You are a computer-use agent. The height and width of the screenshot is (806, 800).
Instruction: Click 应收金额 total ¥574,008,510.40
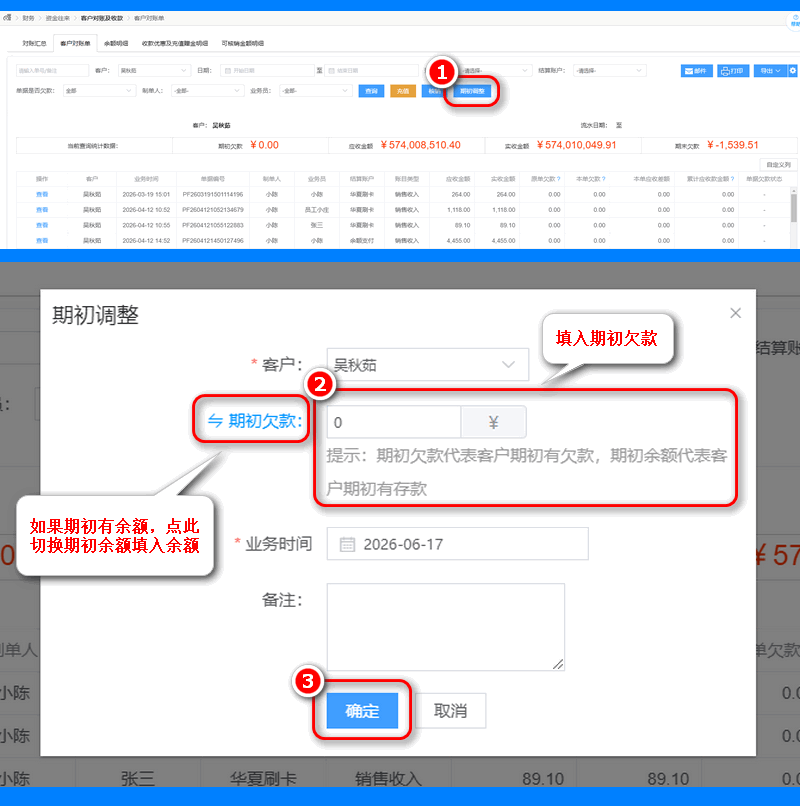(421, 145)
